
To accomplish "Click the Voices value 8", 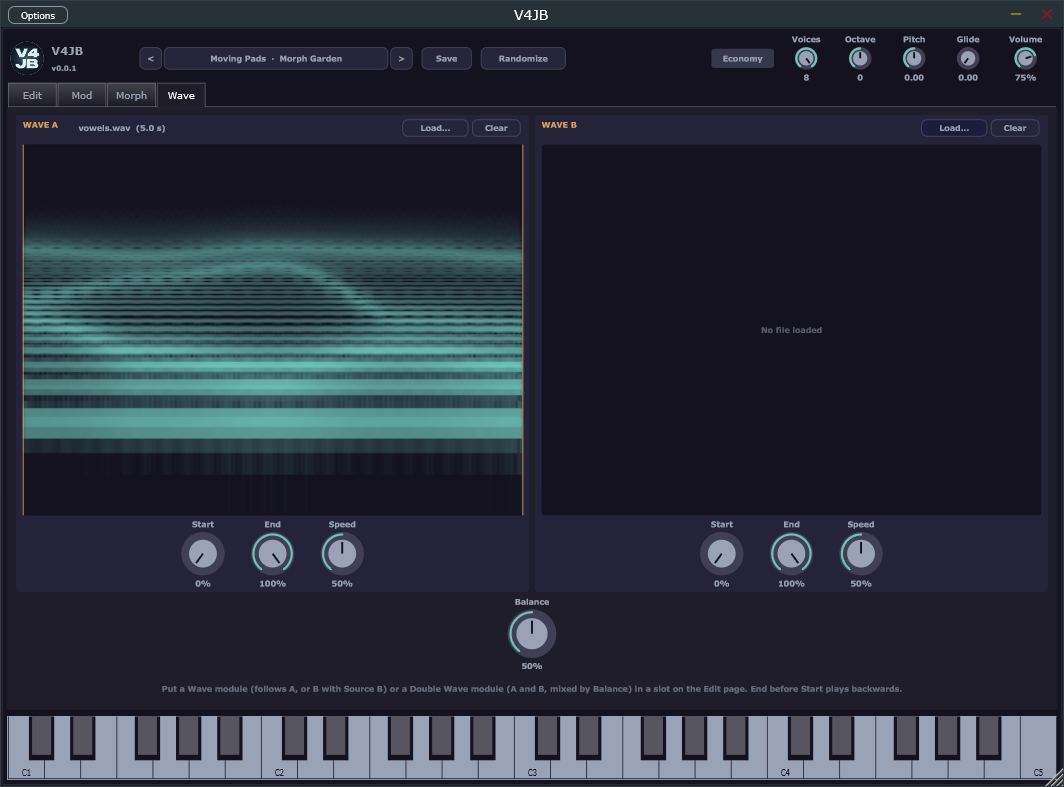I will click(x=806, y=78).
